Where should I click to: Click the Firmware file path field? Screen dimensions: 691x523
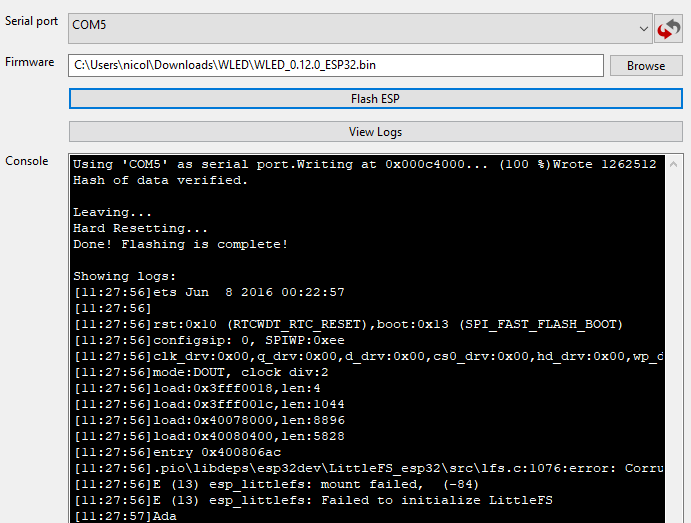336,65
